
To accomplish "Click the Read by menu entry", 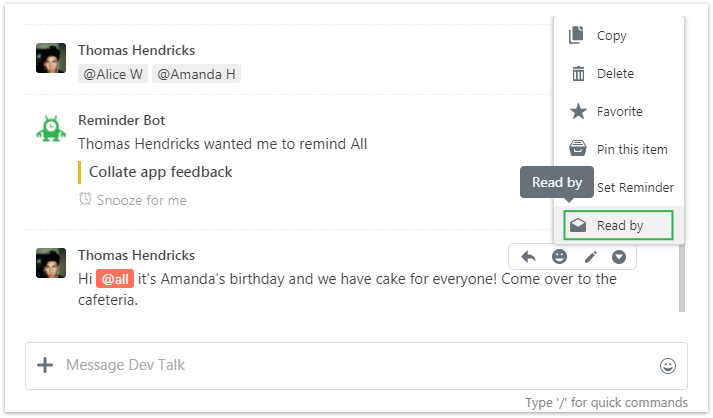I will pyautogui.click(x=618, y=225).
